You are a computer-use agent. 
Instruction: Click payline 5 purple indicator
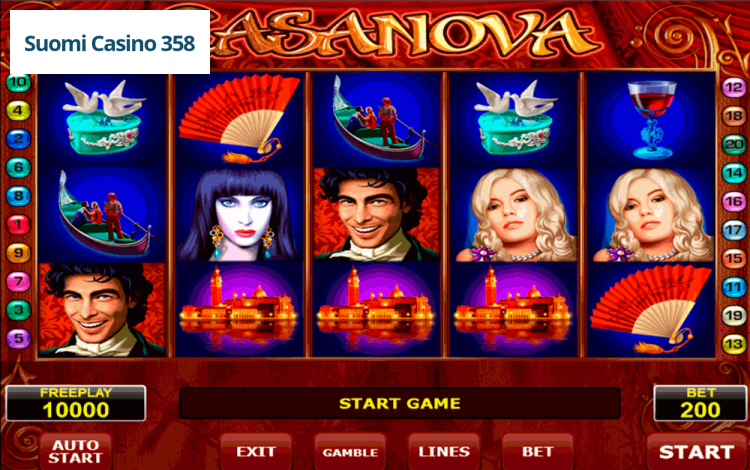click(x=18, y=339)
